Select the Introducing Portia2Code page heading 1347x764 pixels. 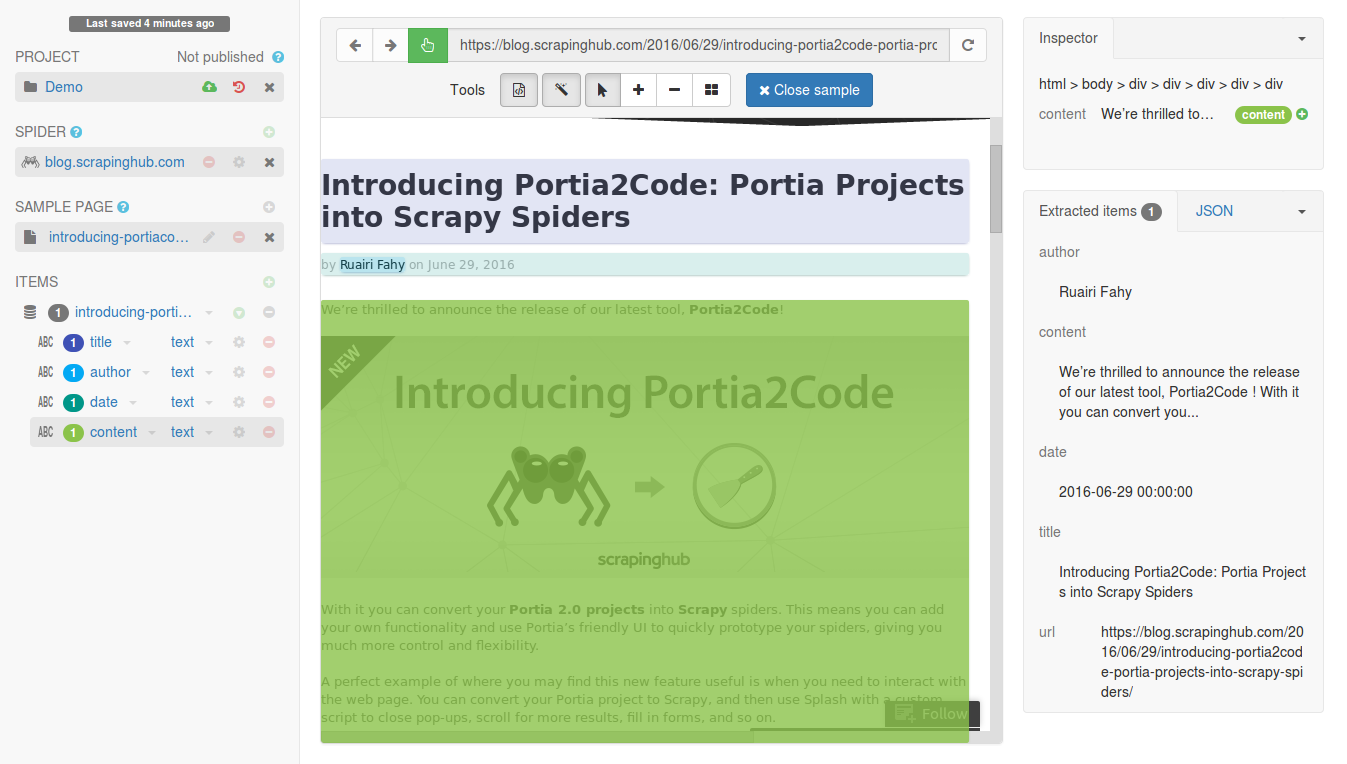(x=645, y=200)
